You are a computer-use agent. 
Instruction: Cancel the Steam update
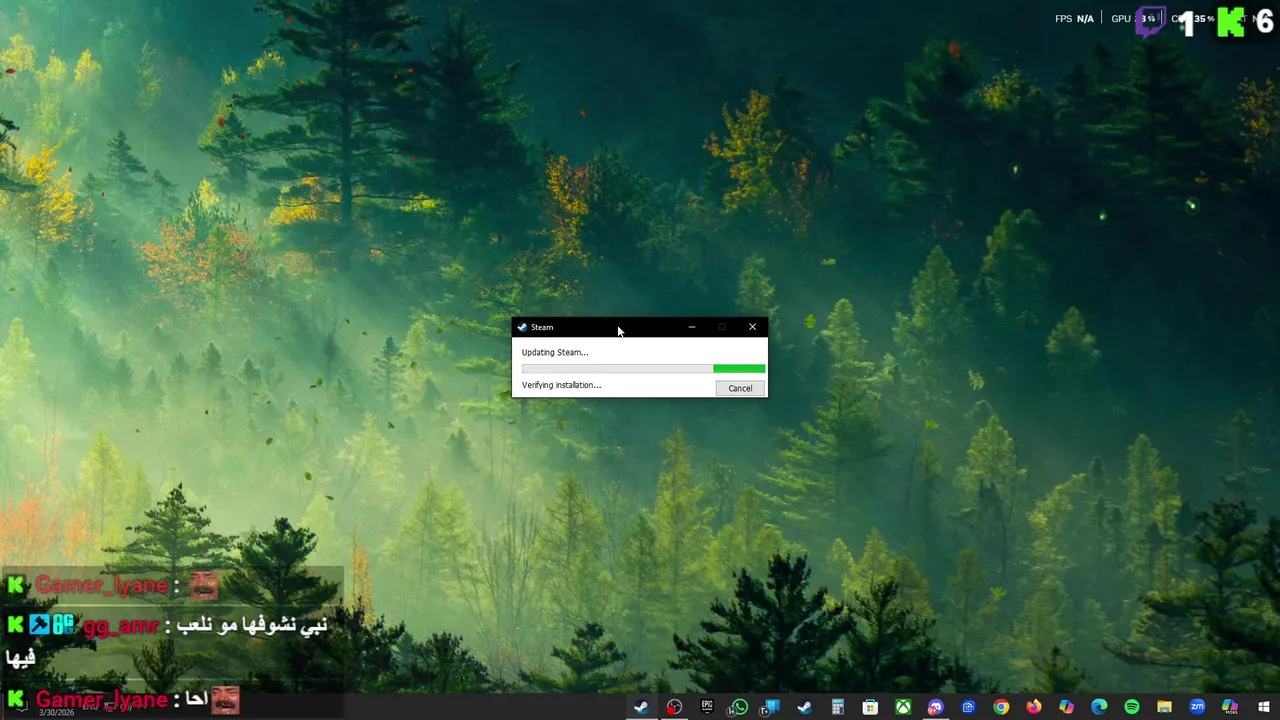click(740, 388)
